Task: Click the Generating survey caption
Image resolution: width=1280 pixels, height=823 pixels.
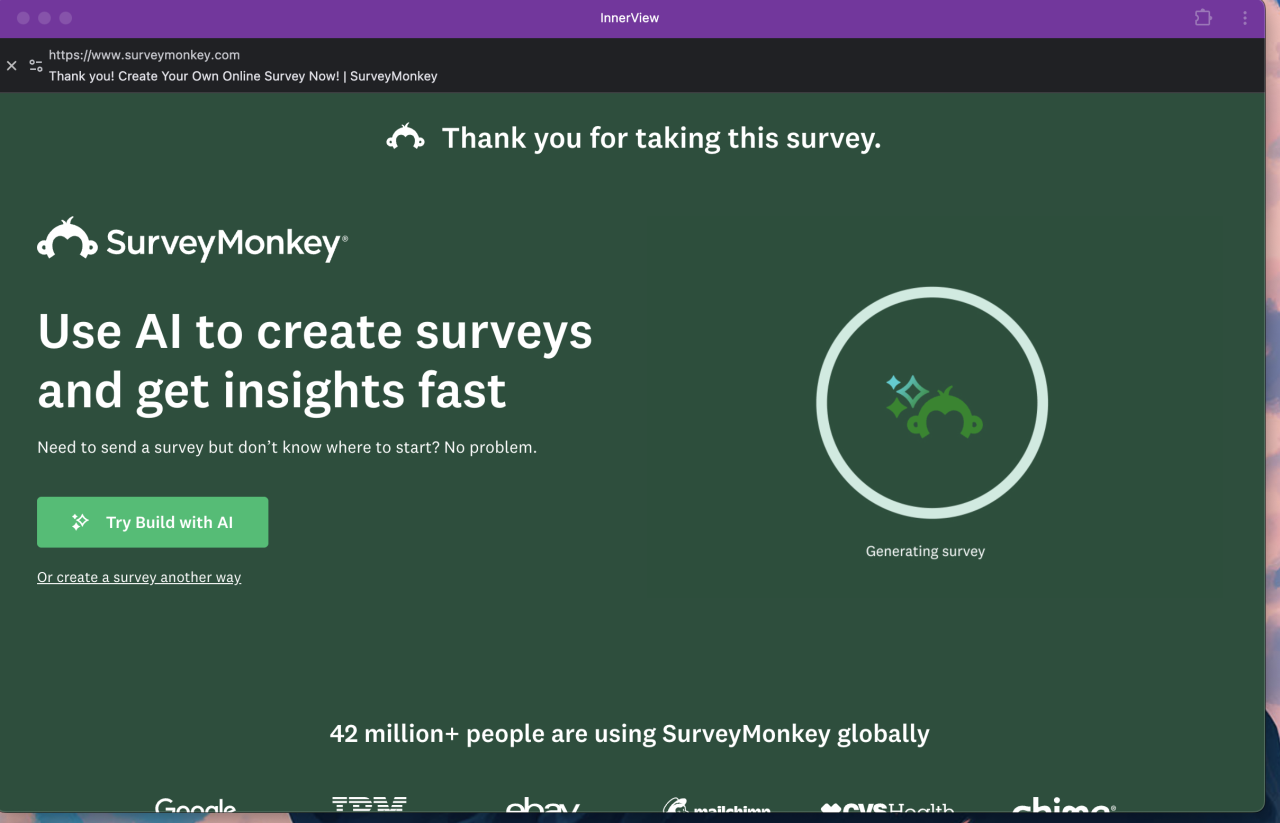Action: click(925, 551)
